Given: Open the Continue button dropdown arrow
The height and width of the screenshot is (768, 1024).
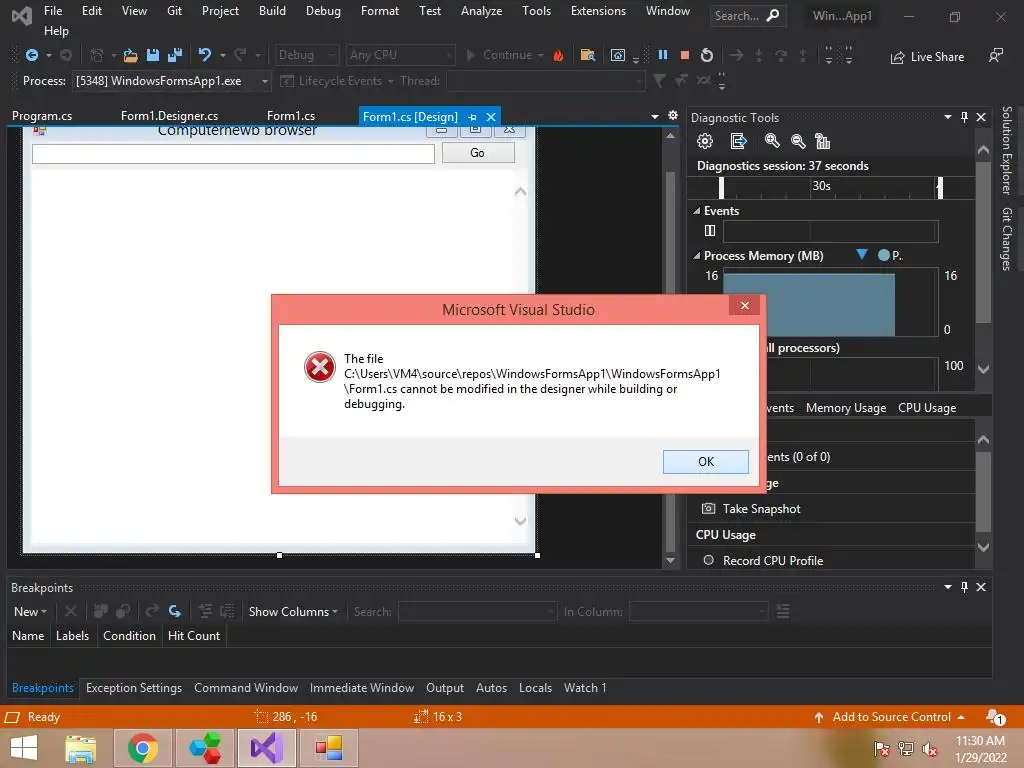Looking at the screenshot, I should [x=541, y=56].
